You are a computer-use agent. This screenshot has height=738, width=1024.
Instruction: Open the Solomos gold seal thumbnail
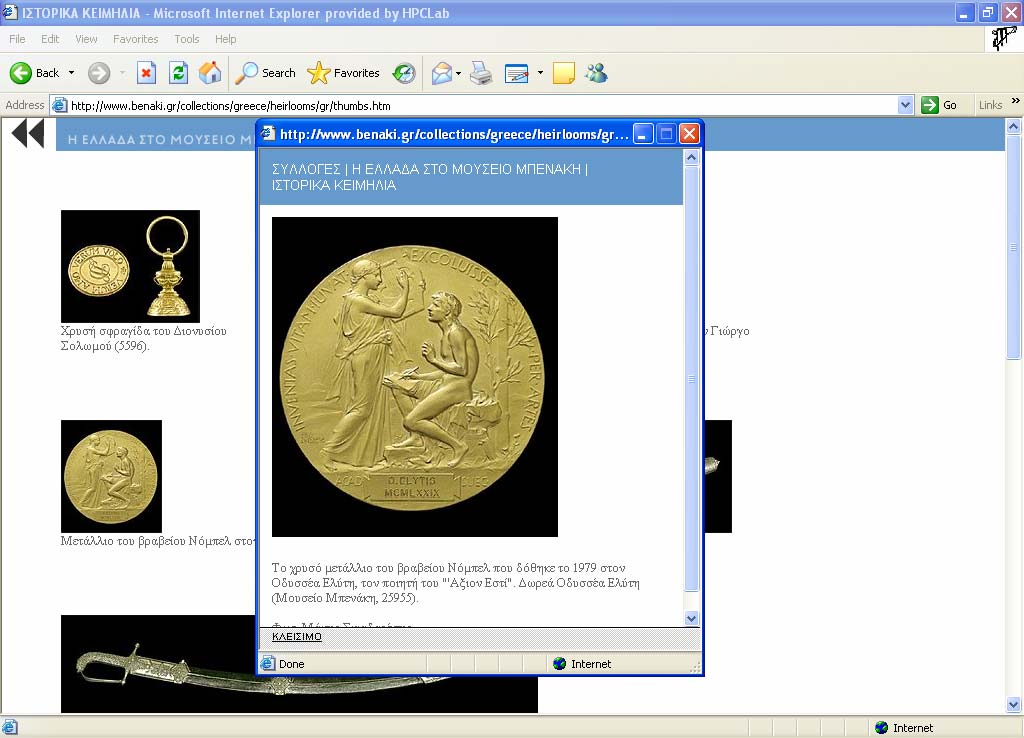130,266
